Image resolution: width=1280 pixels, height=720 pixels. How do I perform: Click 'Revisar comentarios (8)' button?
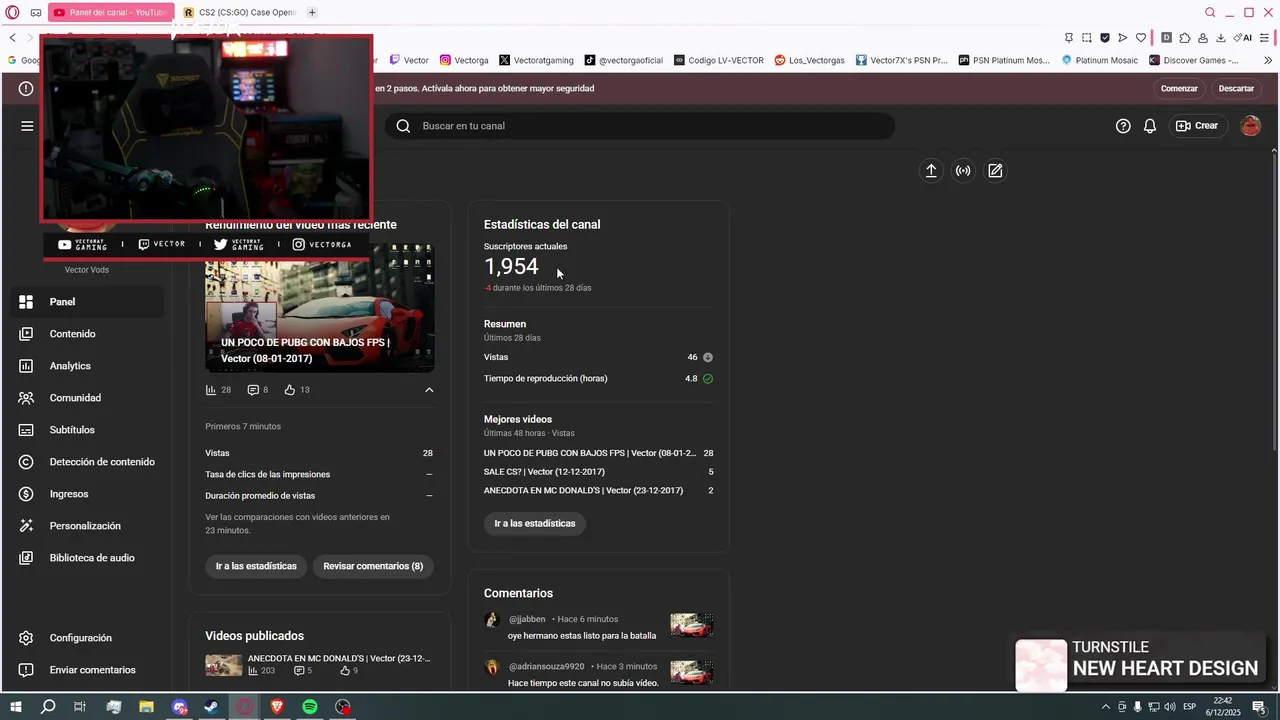(373, 566)
